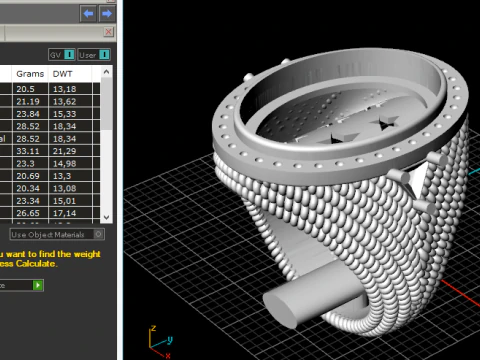Select the 13,18 DWT cell
The image size is (480, 360).
70,89
